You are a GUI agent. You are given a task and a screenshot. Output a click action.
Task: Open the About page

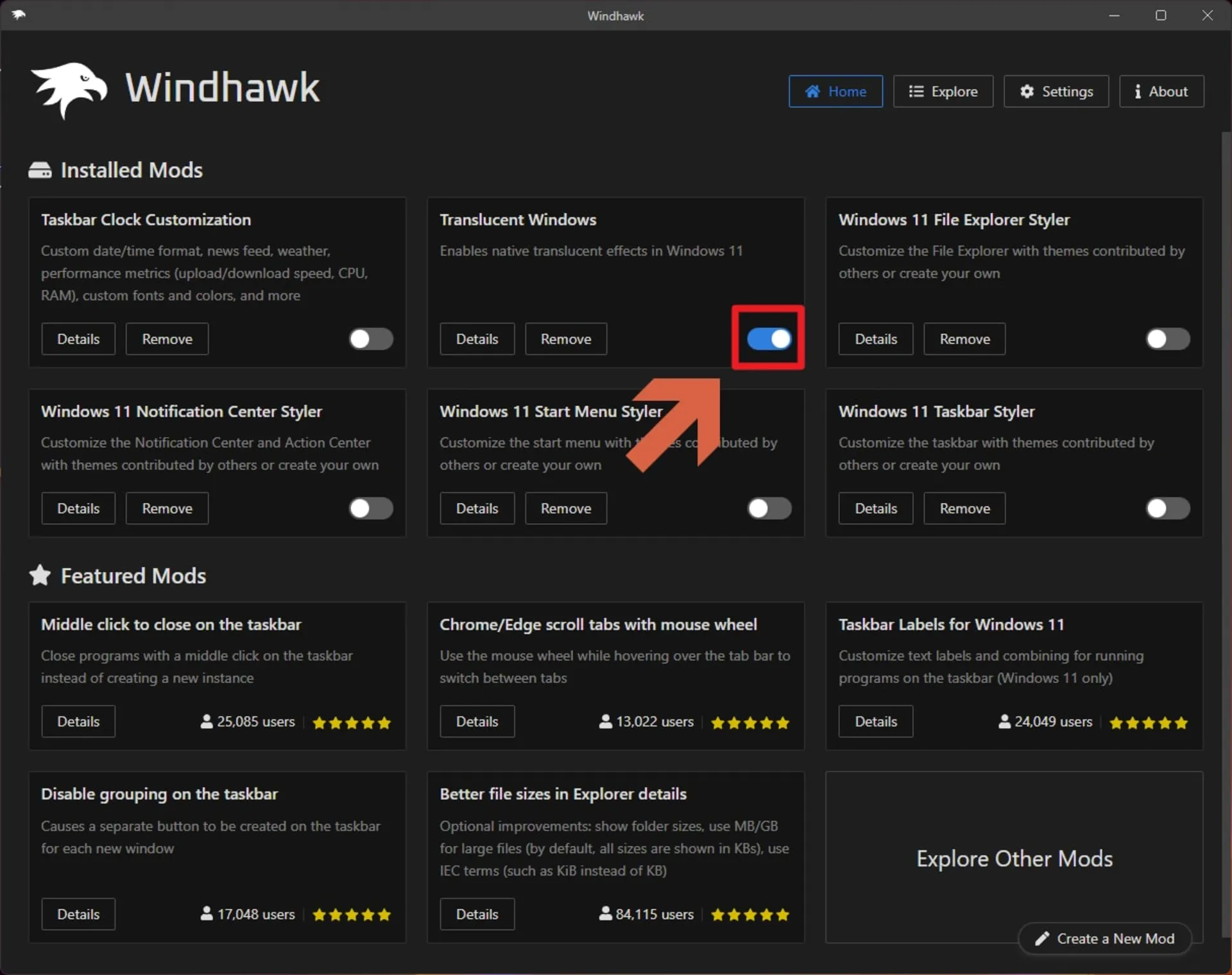click(1161, 91)
